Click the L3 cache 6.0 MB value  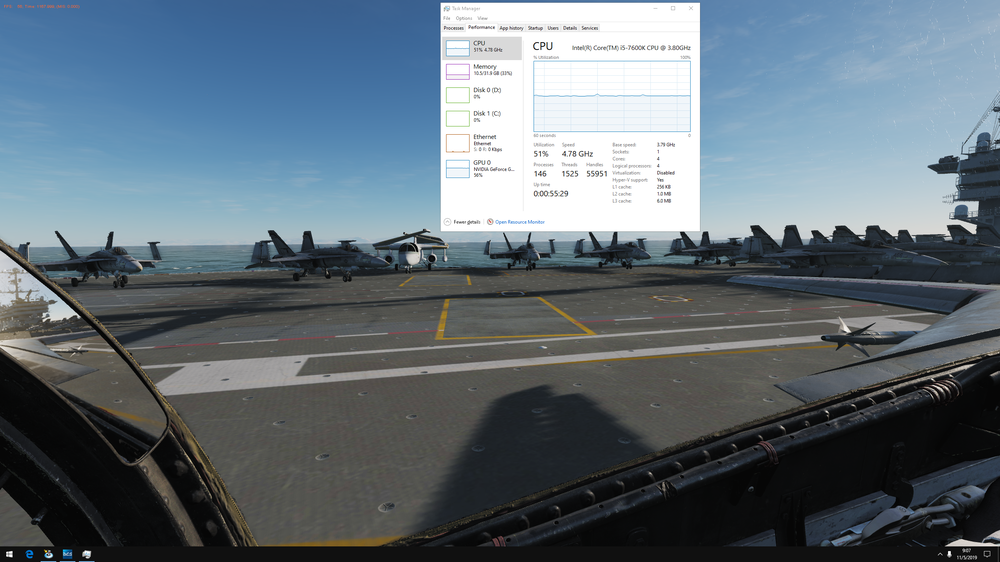(x=664, y=201)
